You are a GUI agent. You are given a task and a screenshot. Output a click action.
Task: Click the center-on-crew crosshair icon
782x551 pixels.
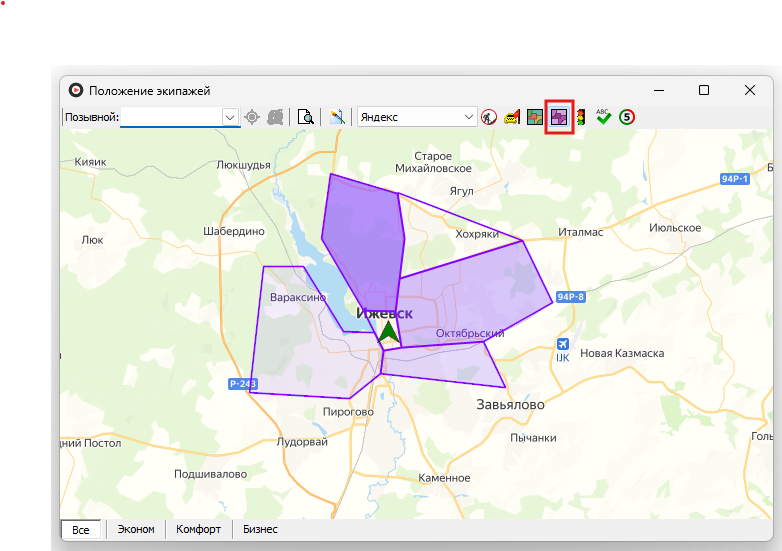pyautogui.click(x=252, y=117)
